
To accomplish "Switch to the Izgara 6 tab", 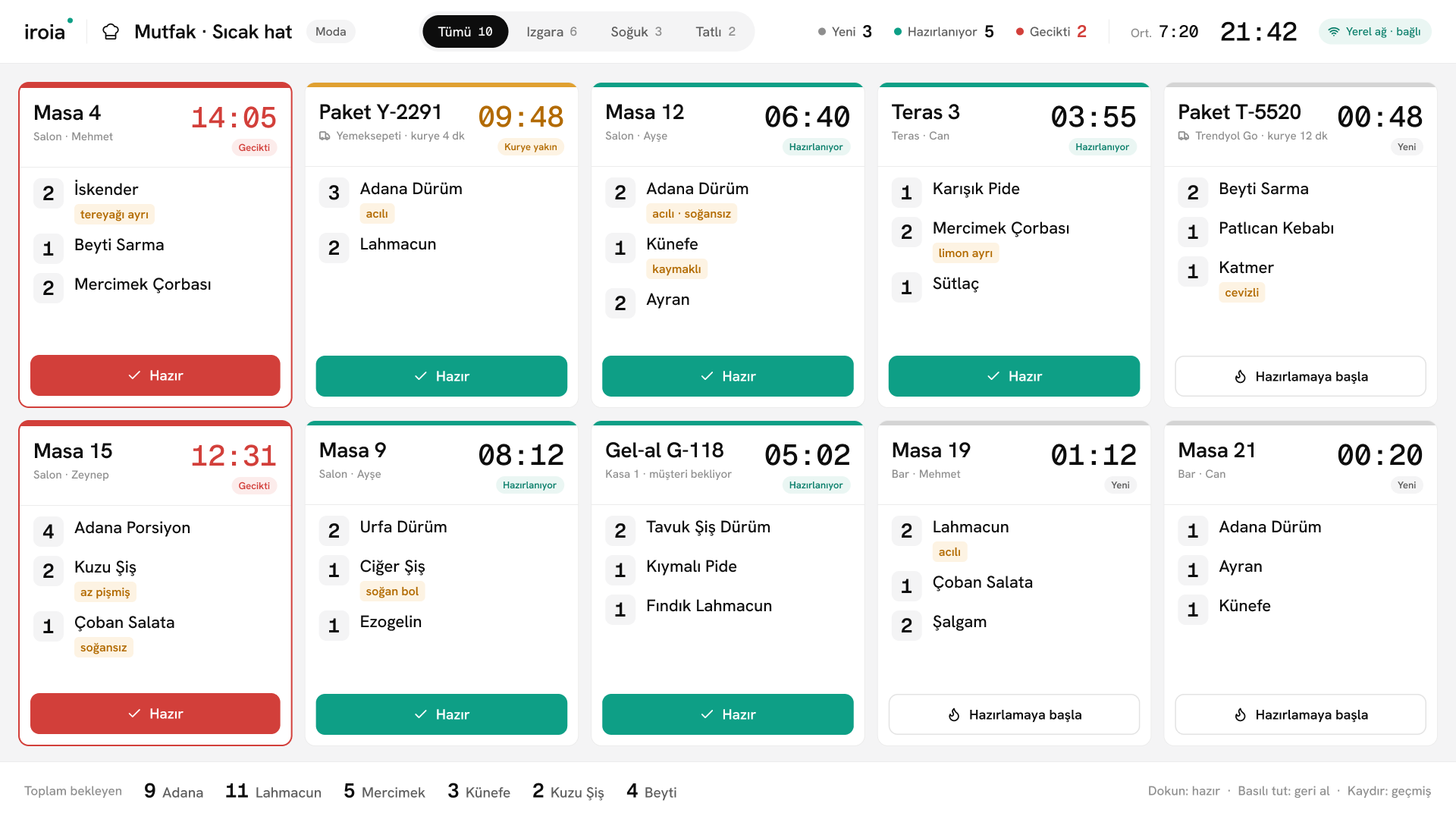I will point(551,32).
